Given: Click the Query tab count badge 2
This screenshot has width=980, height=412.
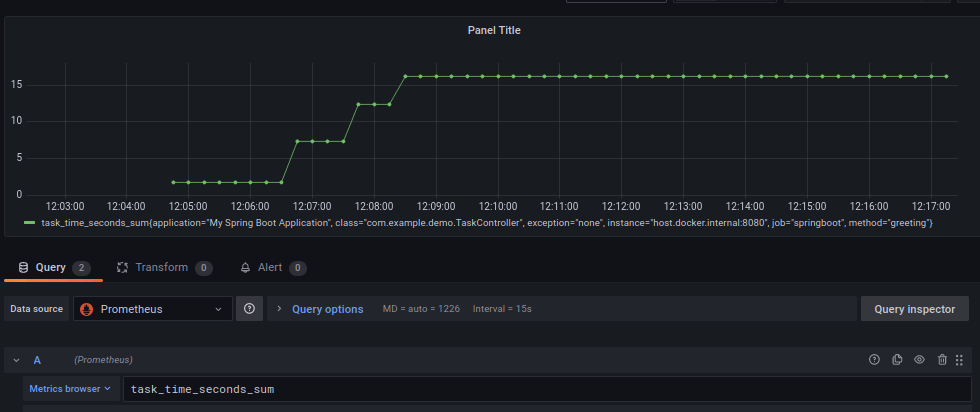Looking at the screenshot, I should 81,268.
